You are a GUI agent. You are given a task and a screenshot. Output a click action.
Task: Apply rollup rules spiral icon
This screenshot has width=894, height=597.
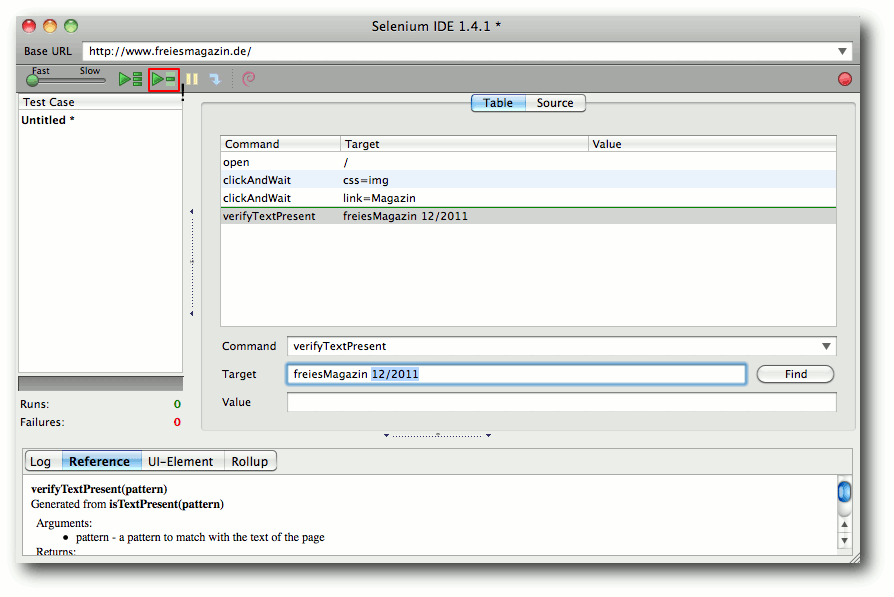249,79
